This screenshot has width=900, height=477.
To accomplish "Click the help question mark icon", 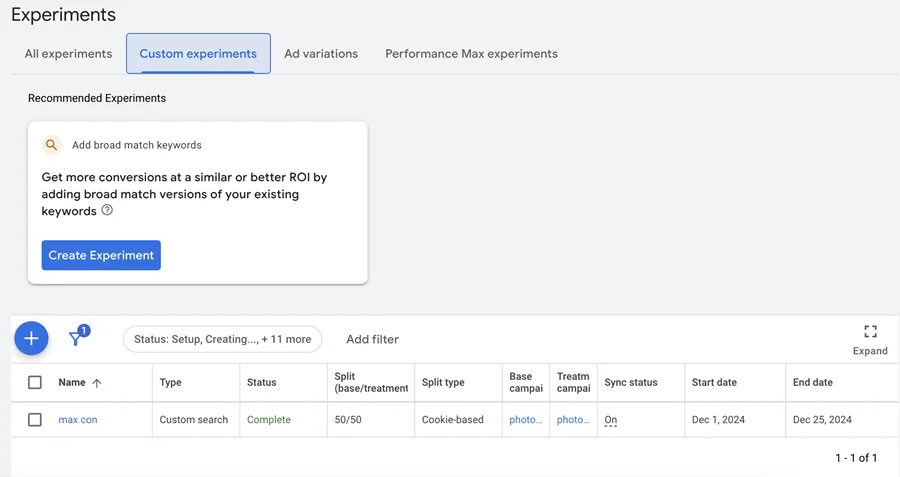I will 107,210.
